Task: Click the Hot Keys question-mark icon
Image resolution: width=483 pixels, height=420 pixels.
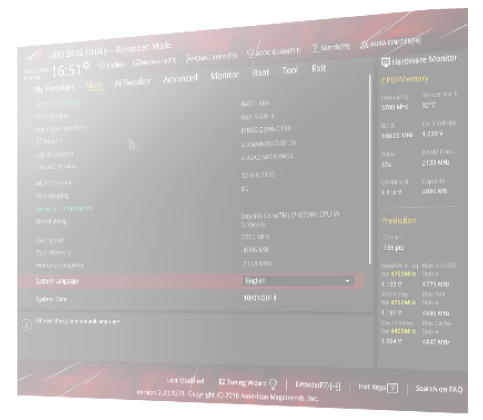Action: click(393, 388)
